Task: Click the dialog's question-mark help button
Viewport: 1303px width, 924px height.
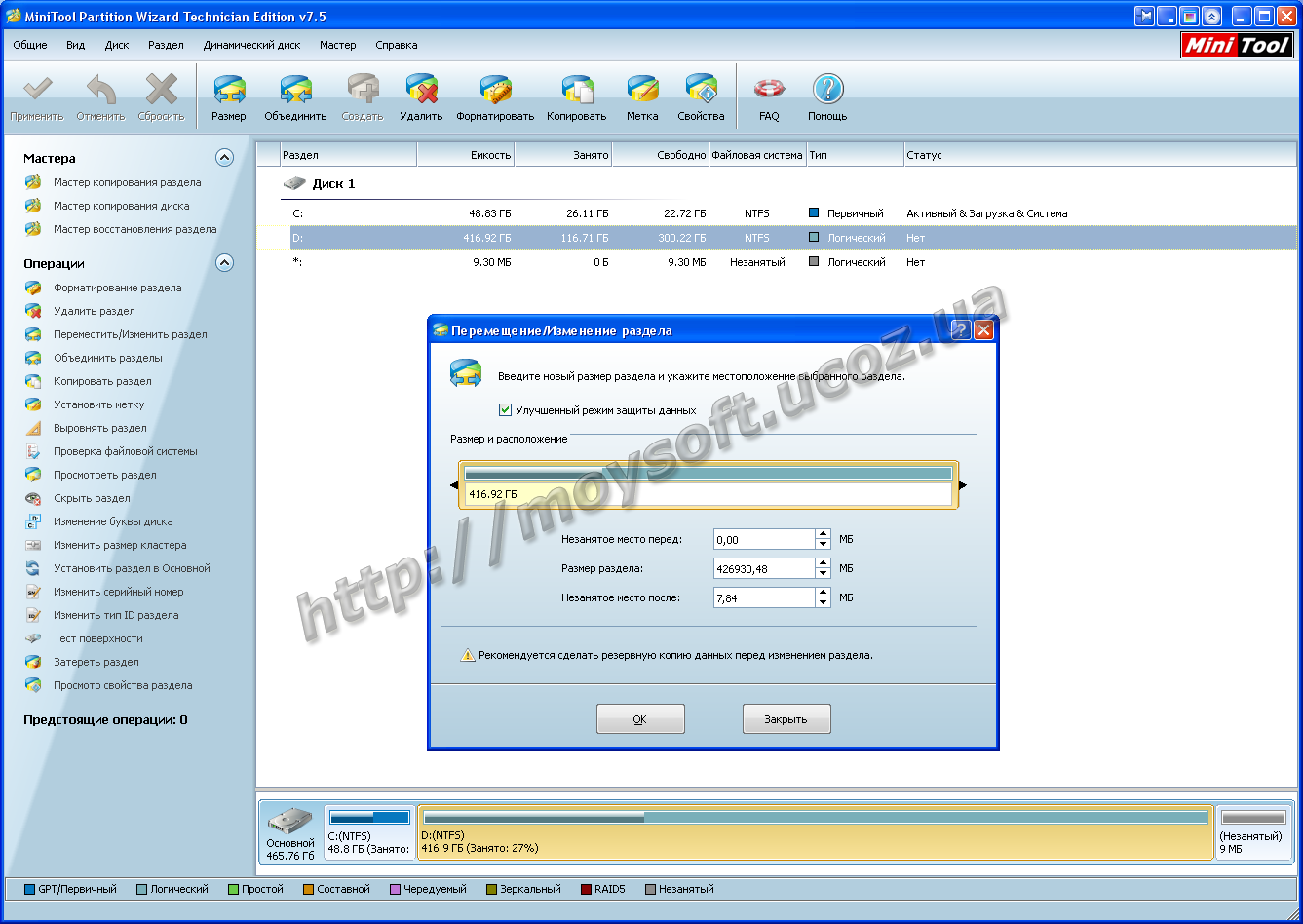Action: [x=961, y=330]
